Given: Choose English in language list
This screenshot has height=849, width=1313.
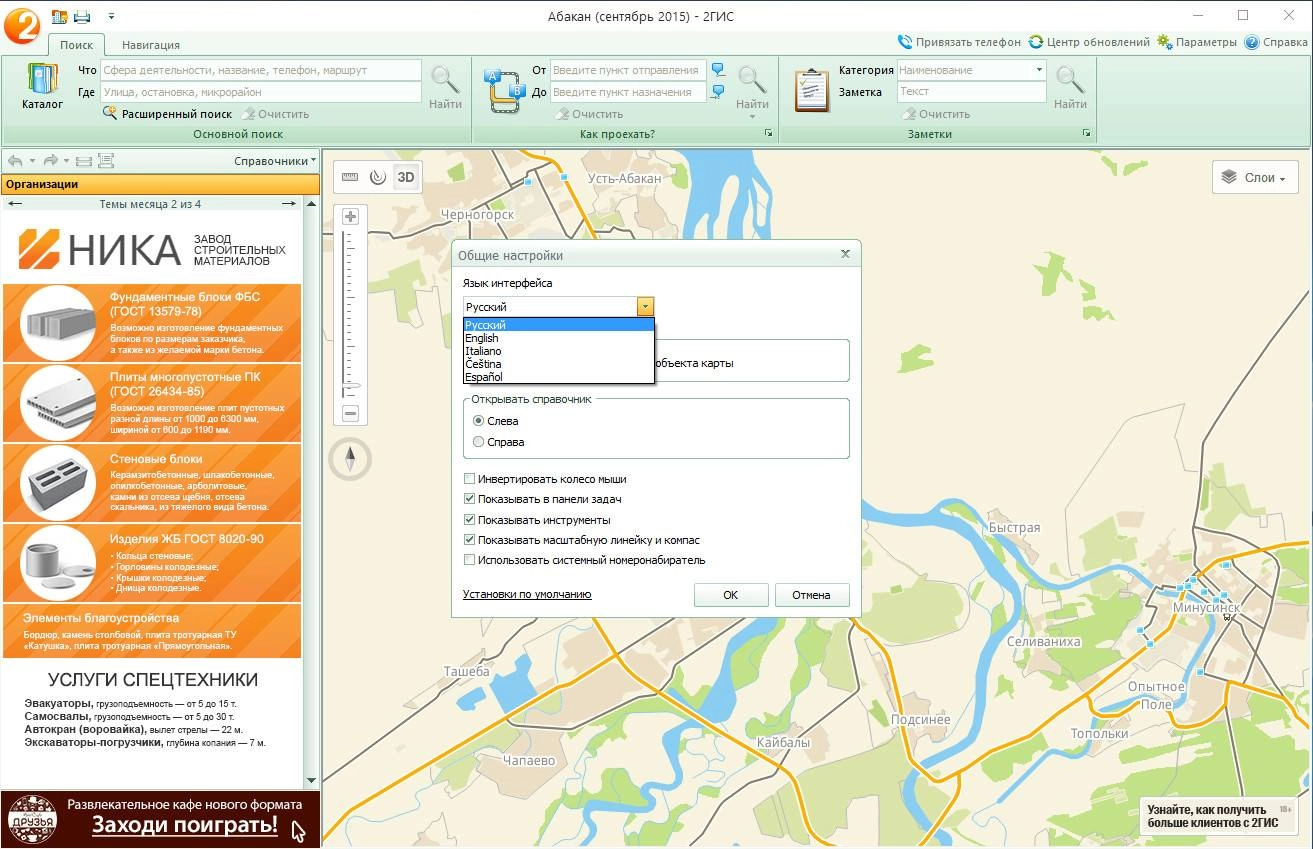Looking at the screenshot, I should tap(558, 338).
